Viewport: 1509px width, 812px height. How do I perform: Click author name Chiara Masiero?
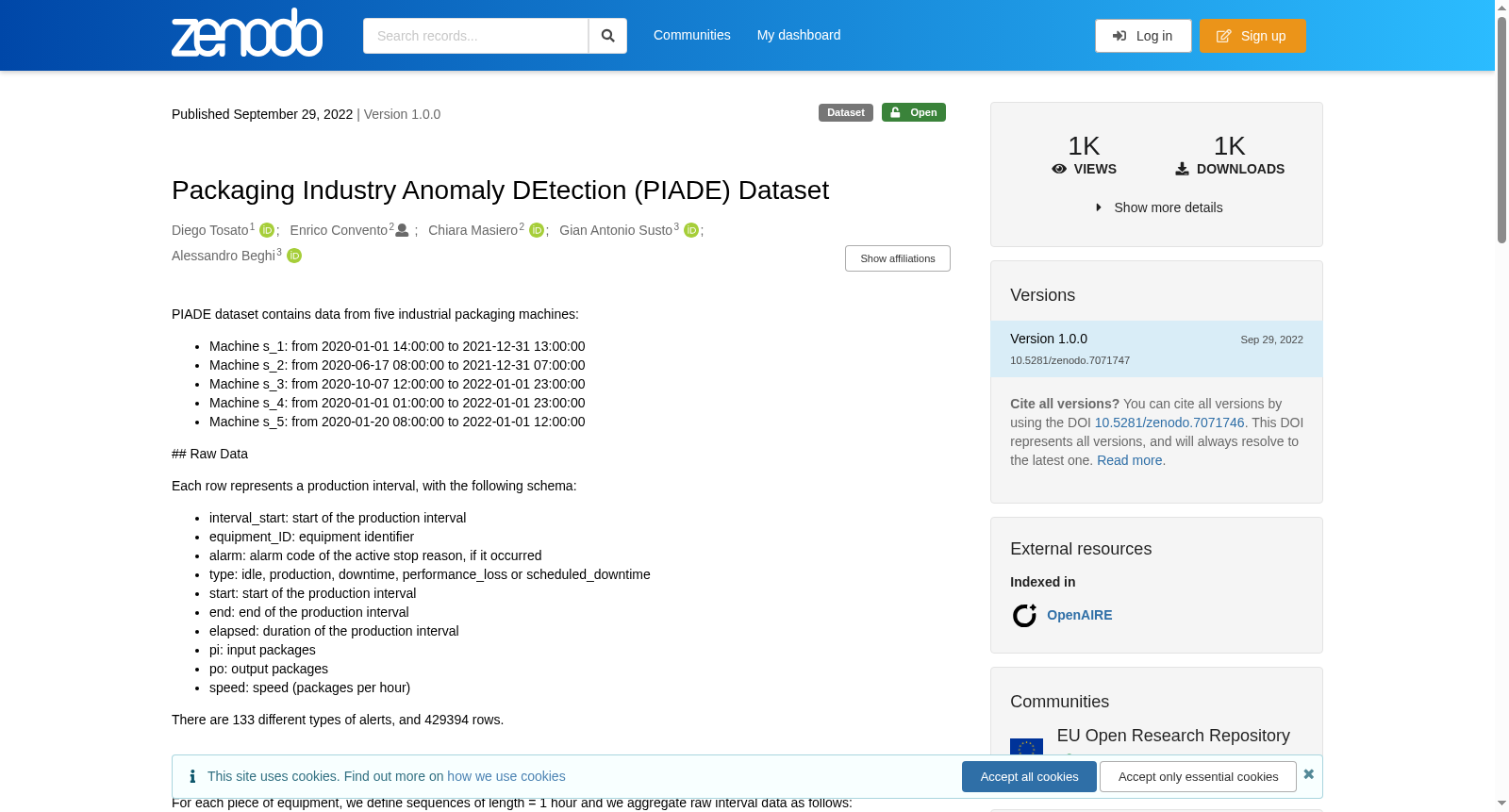(x=473, y=230)
